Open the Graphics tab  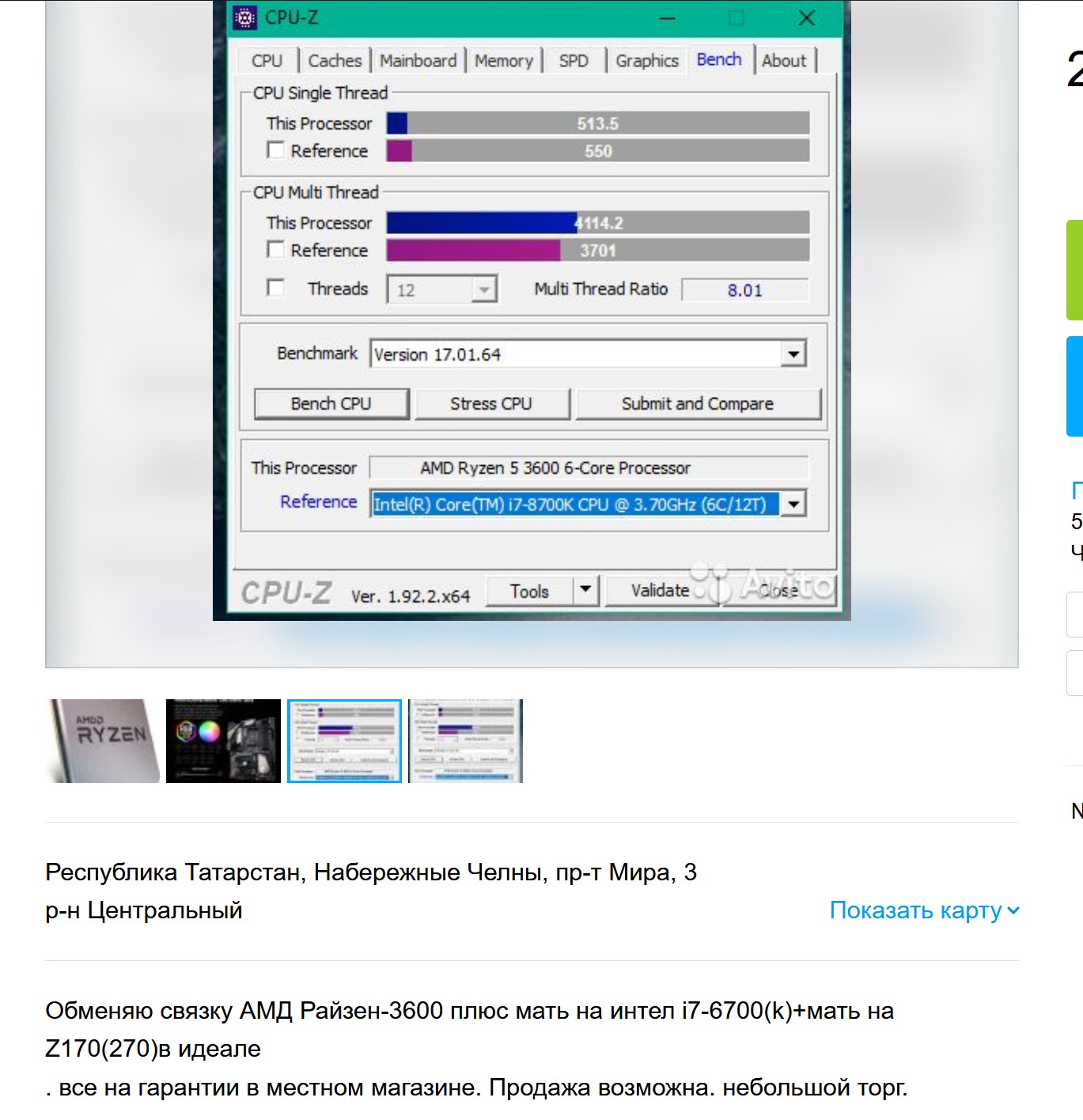pos(646,61)
